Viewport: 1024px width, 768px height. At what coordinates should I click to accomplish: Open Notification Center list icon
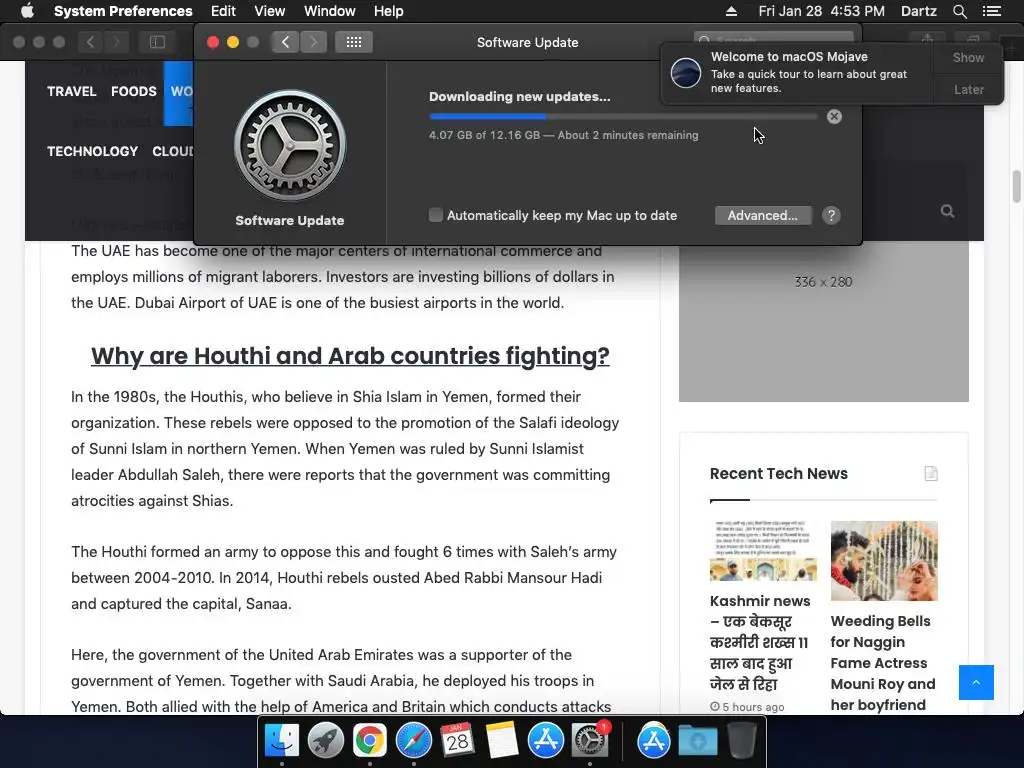point(992,11)
